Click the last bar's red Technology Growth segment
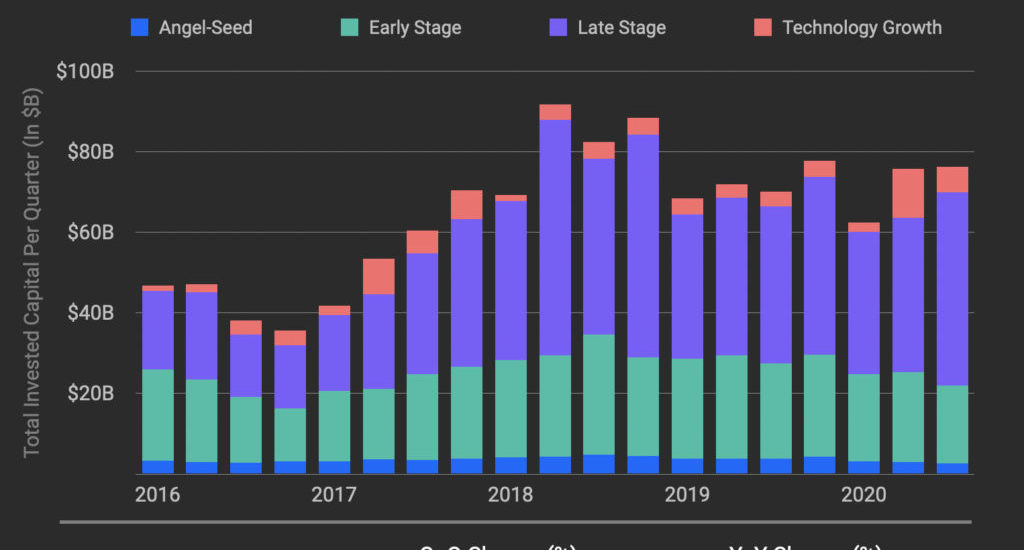 coord(951,179)
